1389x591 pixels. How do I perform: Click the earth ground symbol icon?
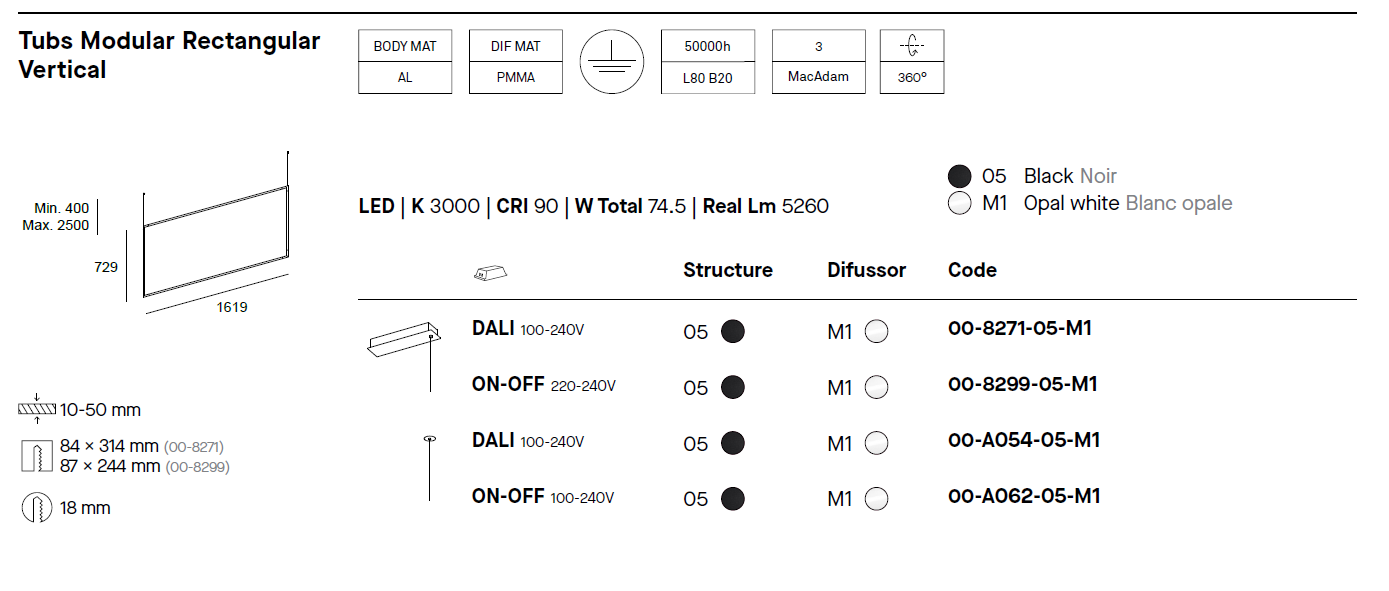pyautogui.click(x=612, y=62)
